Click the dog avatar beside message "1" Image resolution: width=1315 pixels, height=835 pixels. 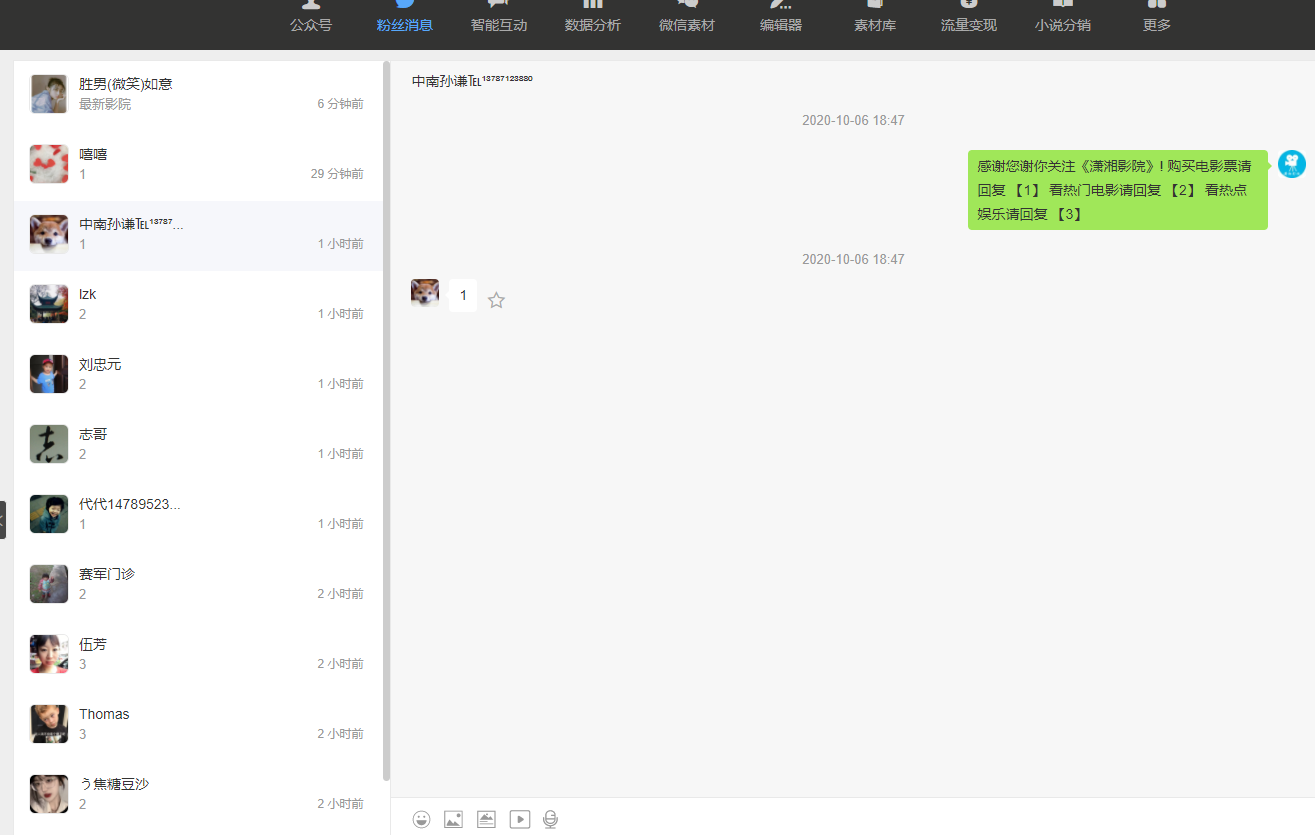point(425,293)
